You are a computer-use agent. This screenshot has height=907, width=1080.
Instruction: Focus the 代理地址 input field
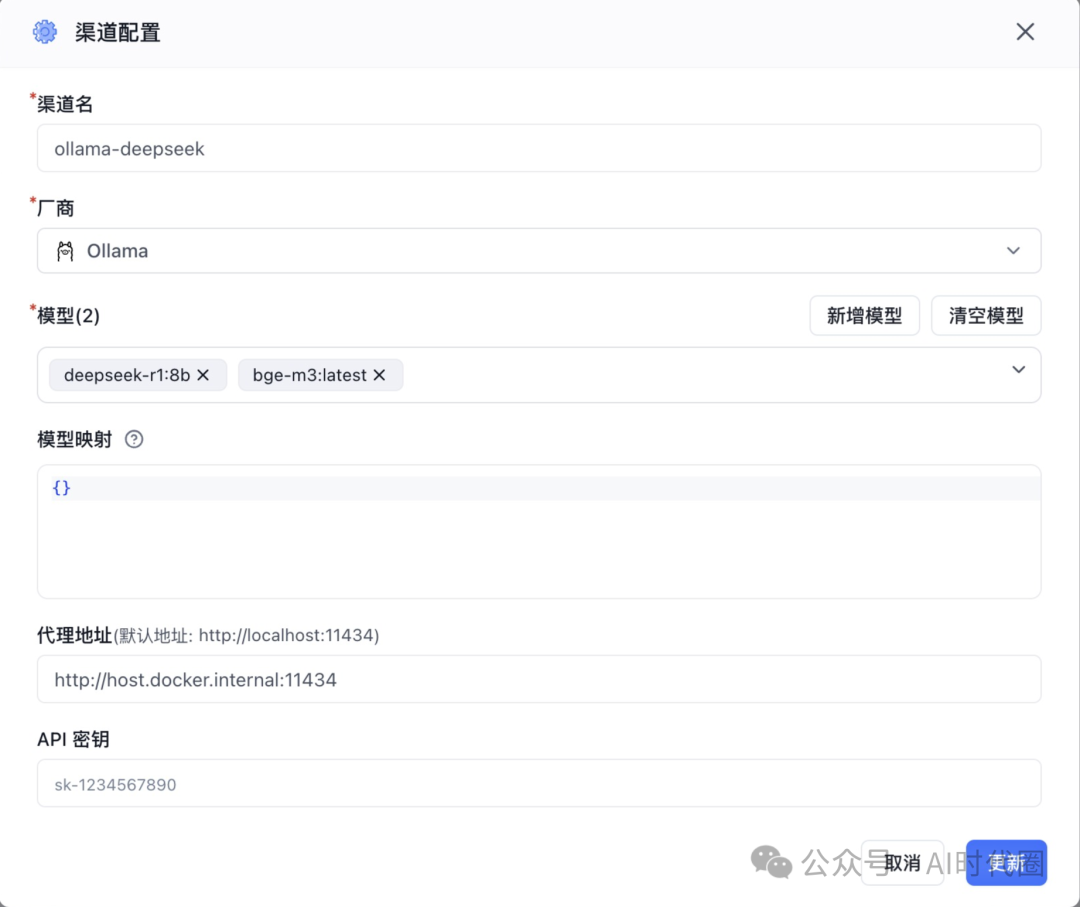(539, 679)
